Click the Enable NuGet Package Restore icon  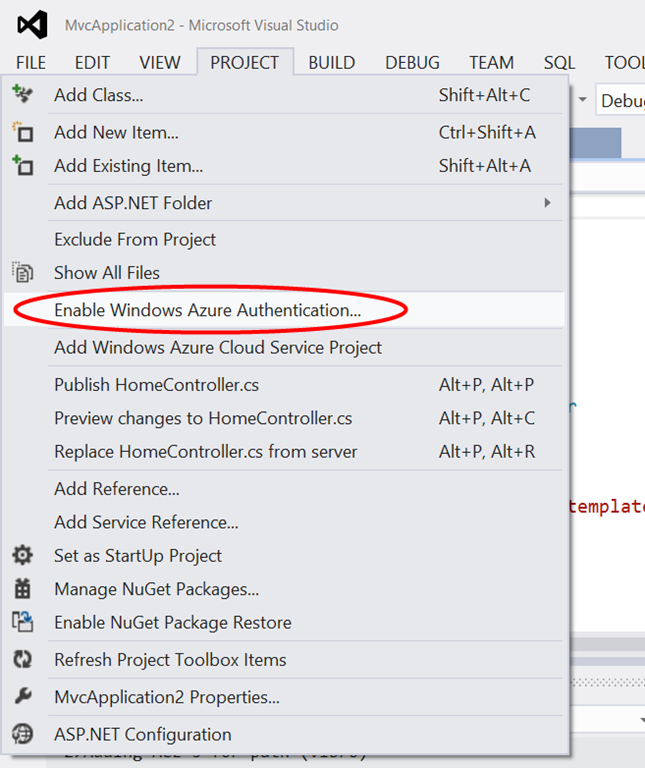coord(23,622)
